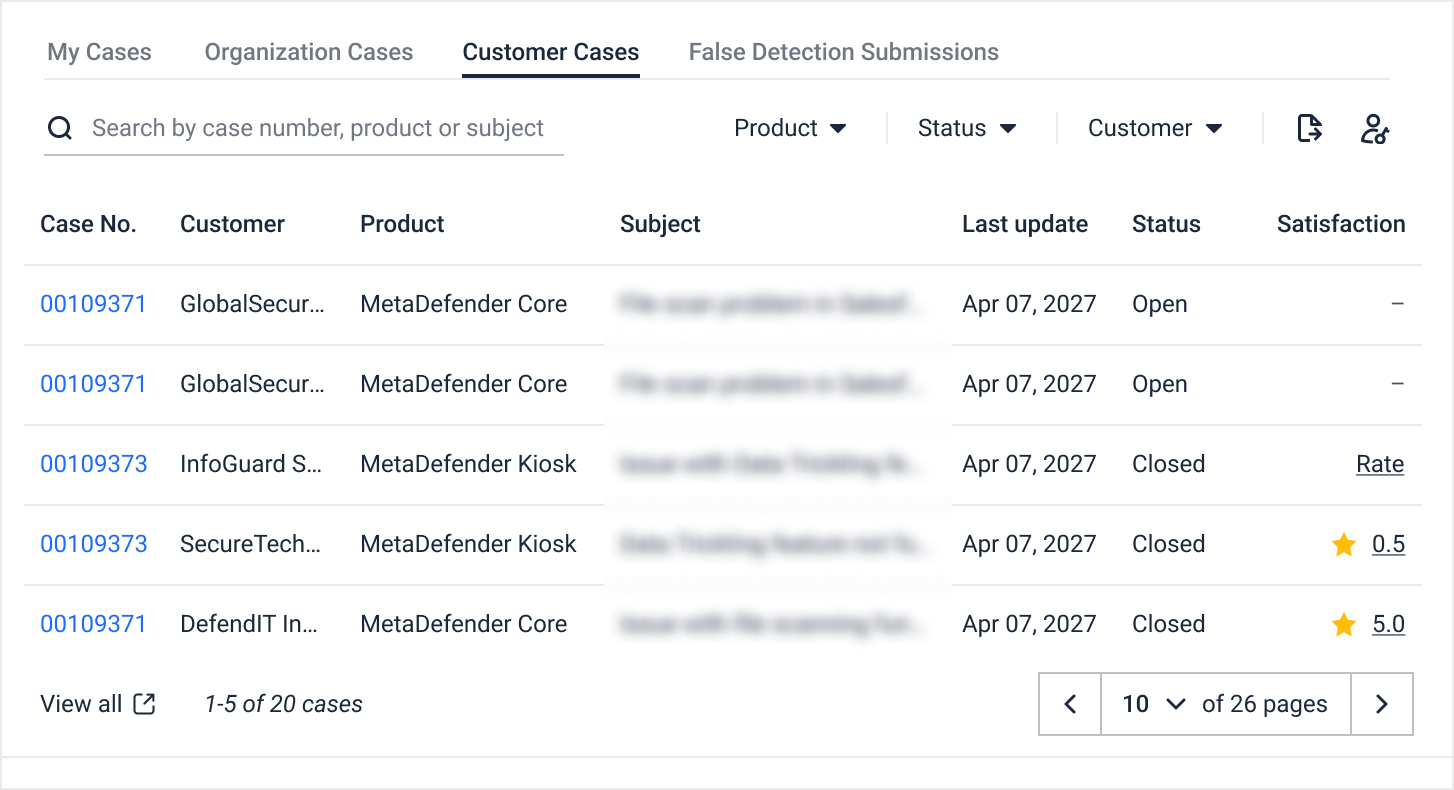Switch to the Organization Cases tab

click(309, 52)
